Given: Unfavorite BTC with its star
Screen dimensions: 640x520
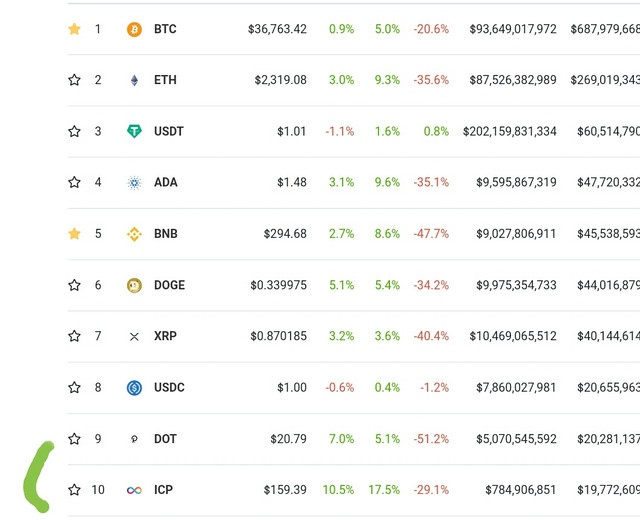Looking at the screenshot, I should click(74, 29).
